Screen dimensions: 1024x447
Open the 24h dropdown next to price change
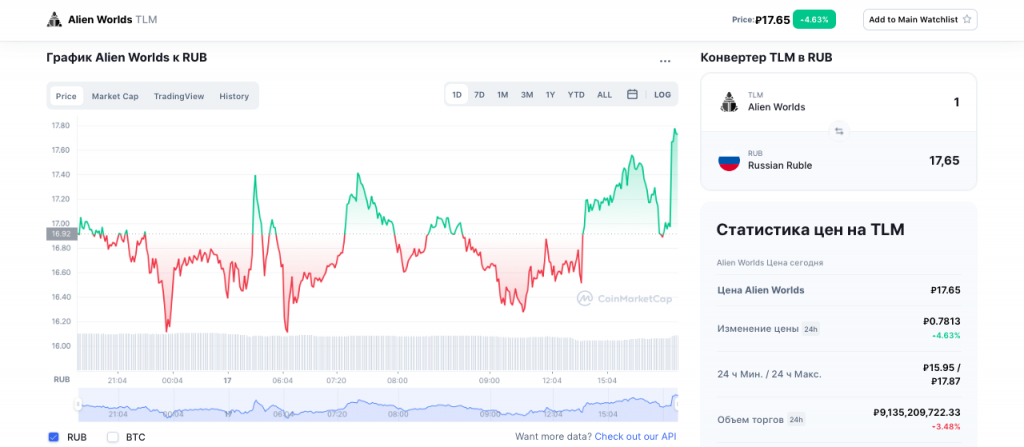point(811,328)
